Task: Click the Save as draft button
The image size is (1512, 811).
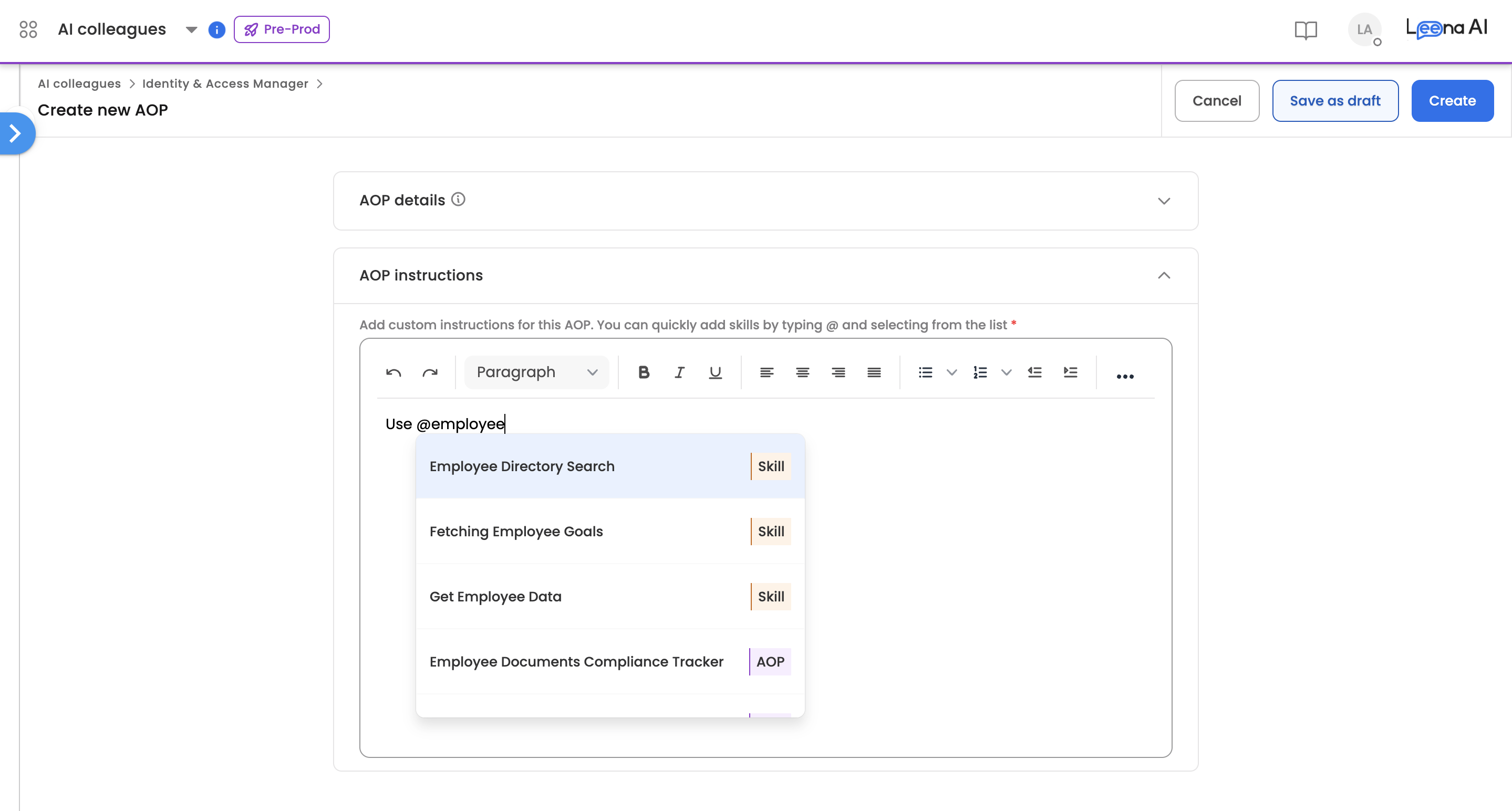Action: 1335,101
